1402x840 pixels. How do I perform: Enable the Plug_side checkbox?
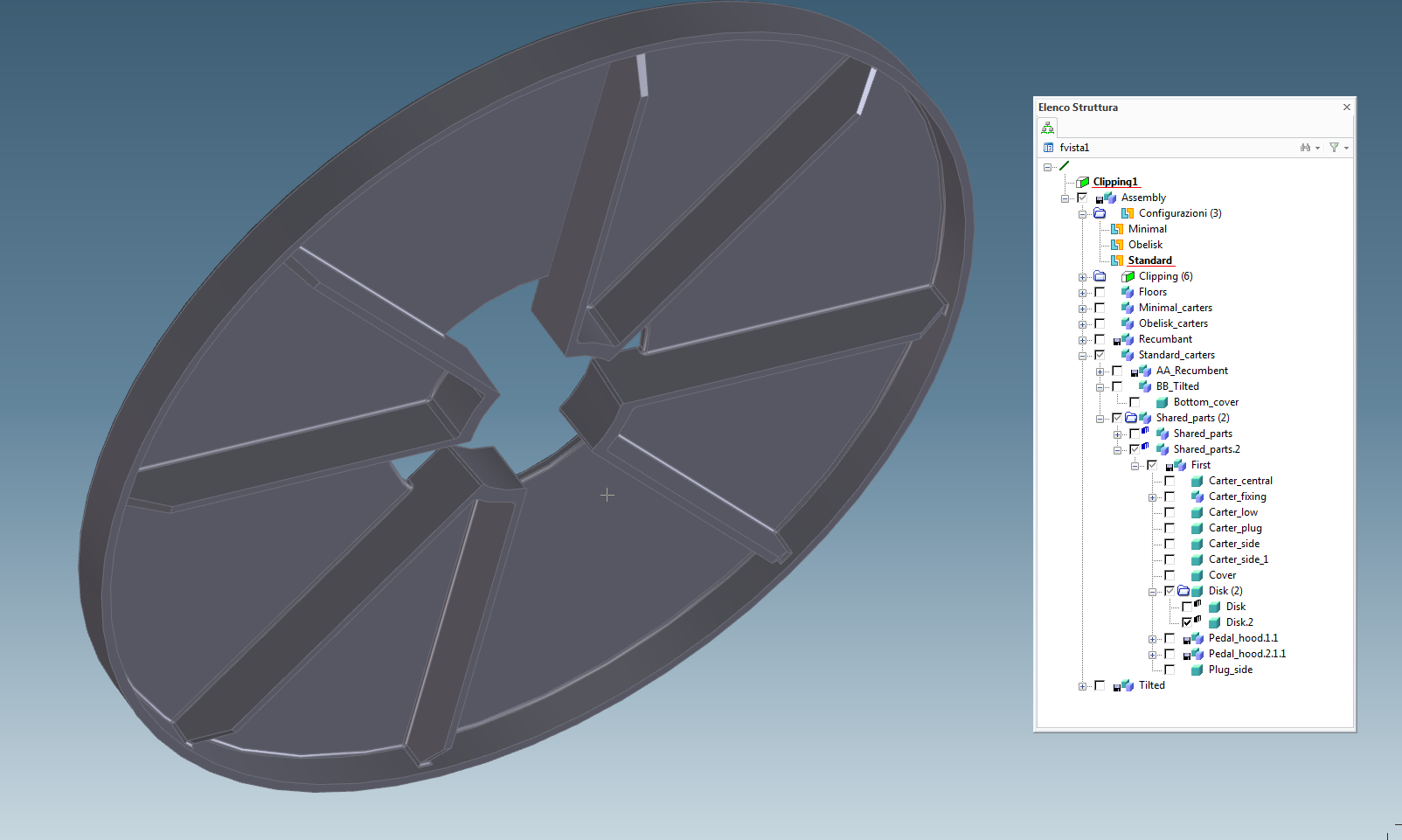point(1169,670)
